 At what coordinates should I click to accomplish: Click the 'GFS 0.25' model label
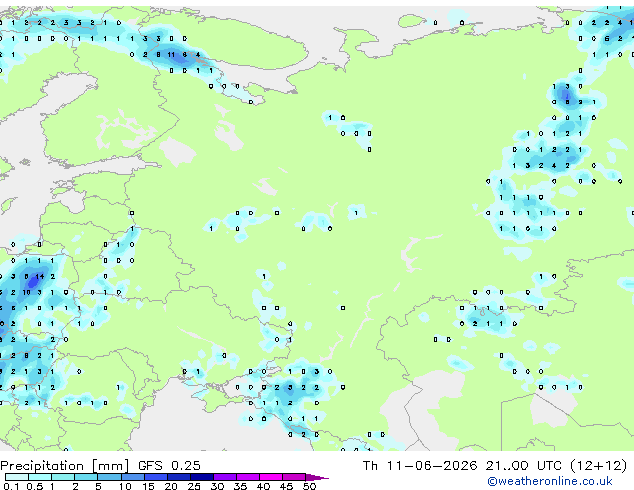169,465
